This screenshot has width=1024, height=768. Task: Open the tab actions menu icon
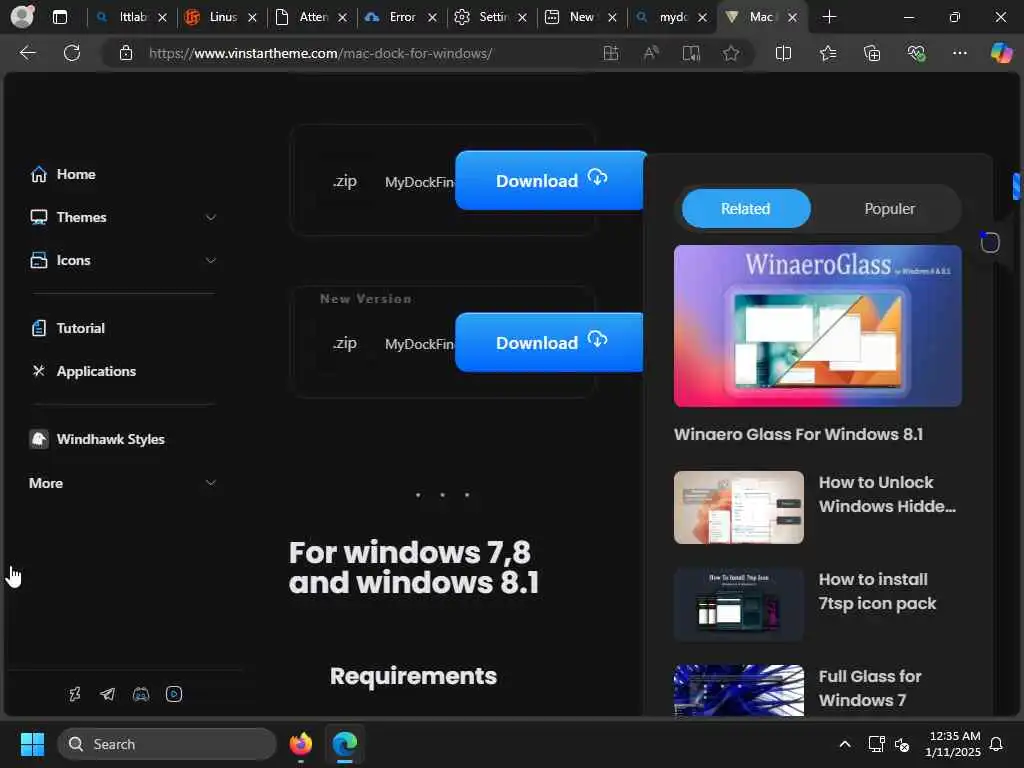(60, 17)
